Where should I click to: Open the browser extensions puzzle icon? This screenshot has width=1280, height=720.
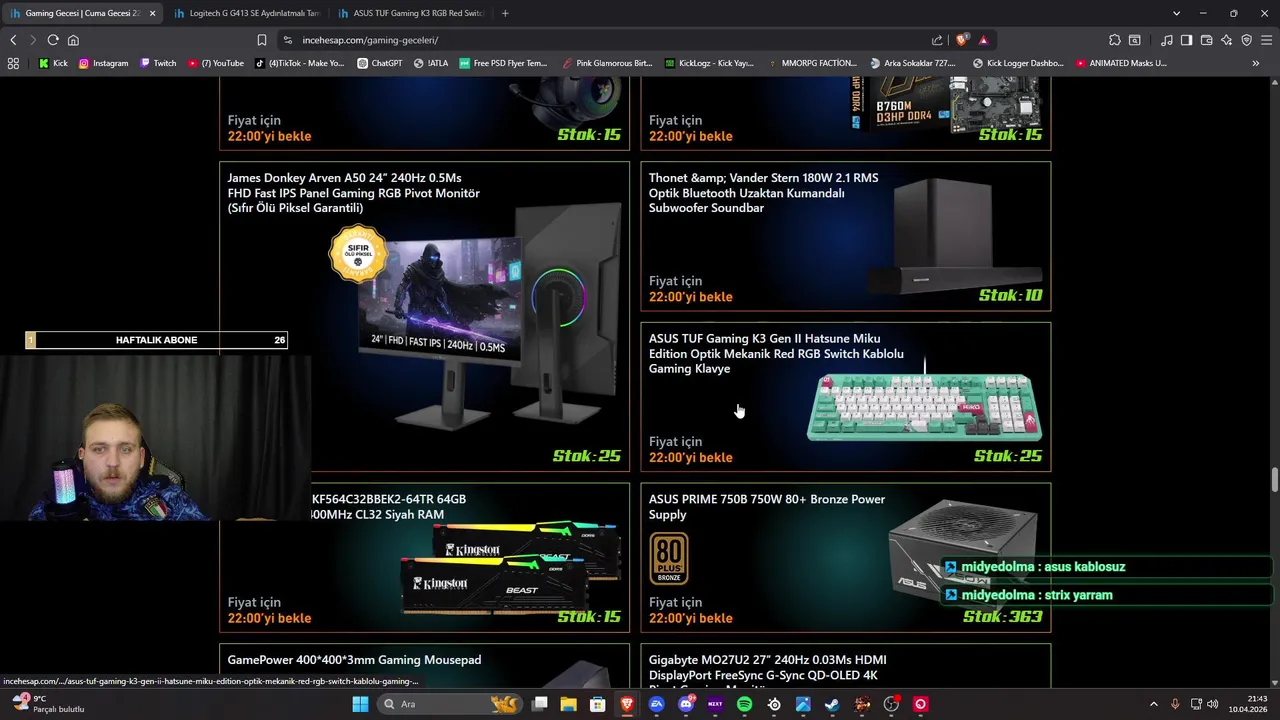click(1115, 40)
